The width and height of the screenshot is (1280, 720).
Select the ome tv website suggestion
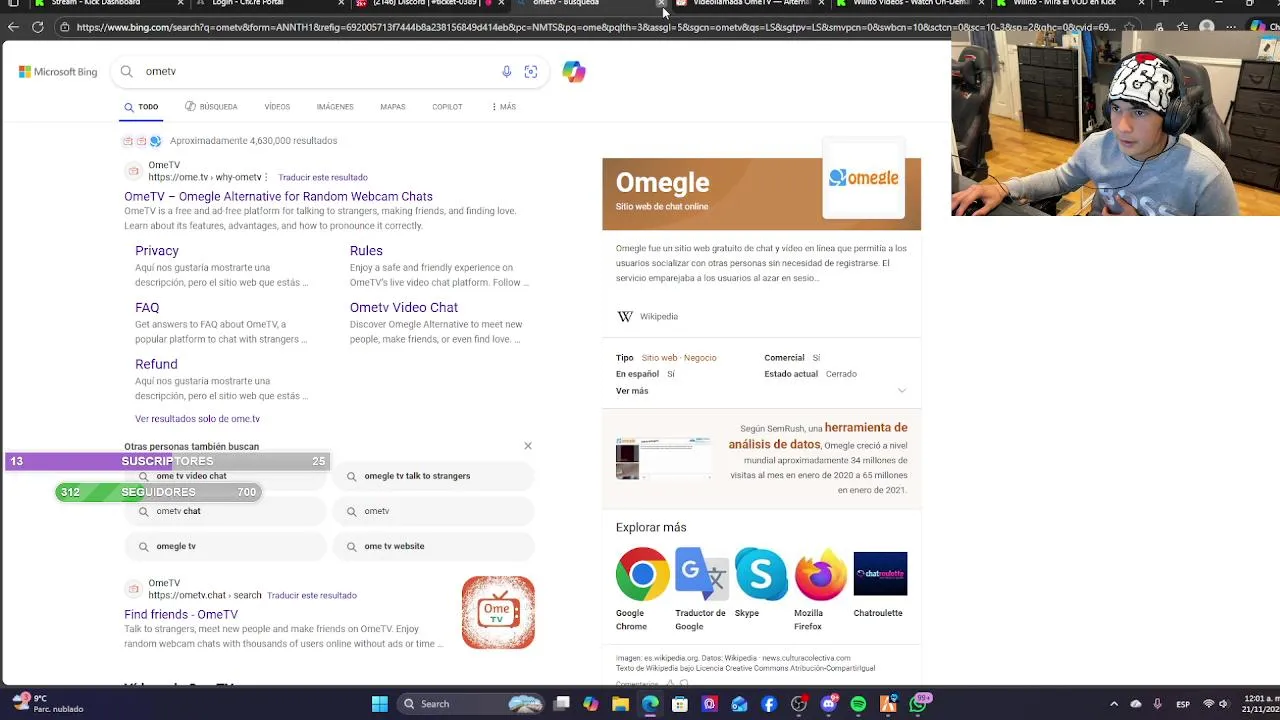coord(434,546)
